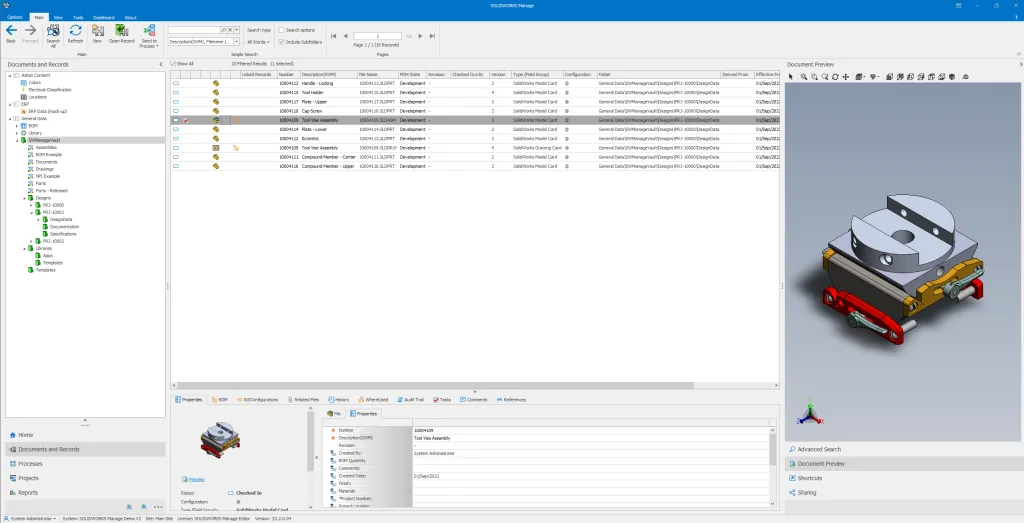This screenshot has width=1024, height=523.
Task: Click the Tool Vise Assembly thumbnail image
Action: [x=219, y=439]
